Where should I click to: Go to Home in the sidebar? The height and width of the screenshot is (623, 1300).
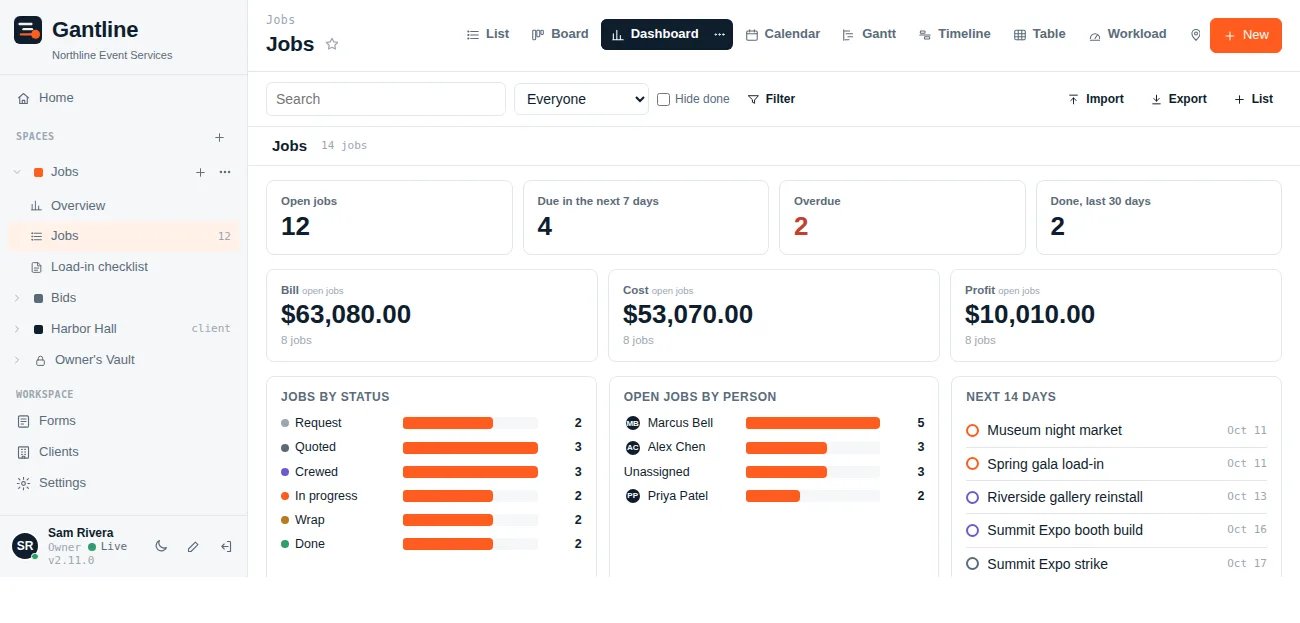[123, 98]
